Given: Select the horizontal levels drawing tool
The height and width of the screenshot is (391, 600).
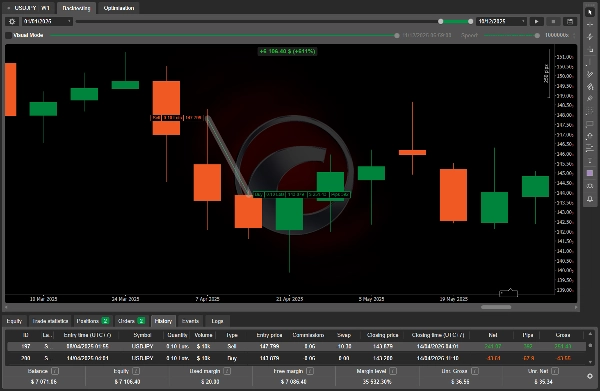Looking at the screenshot, I should tap(590, 148).
